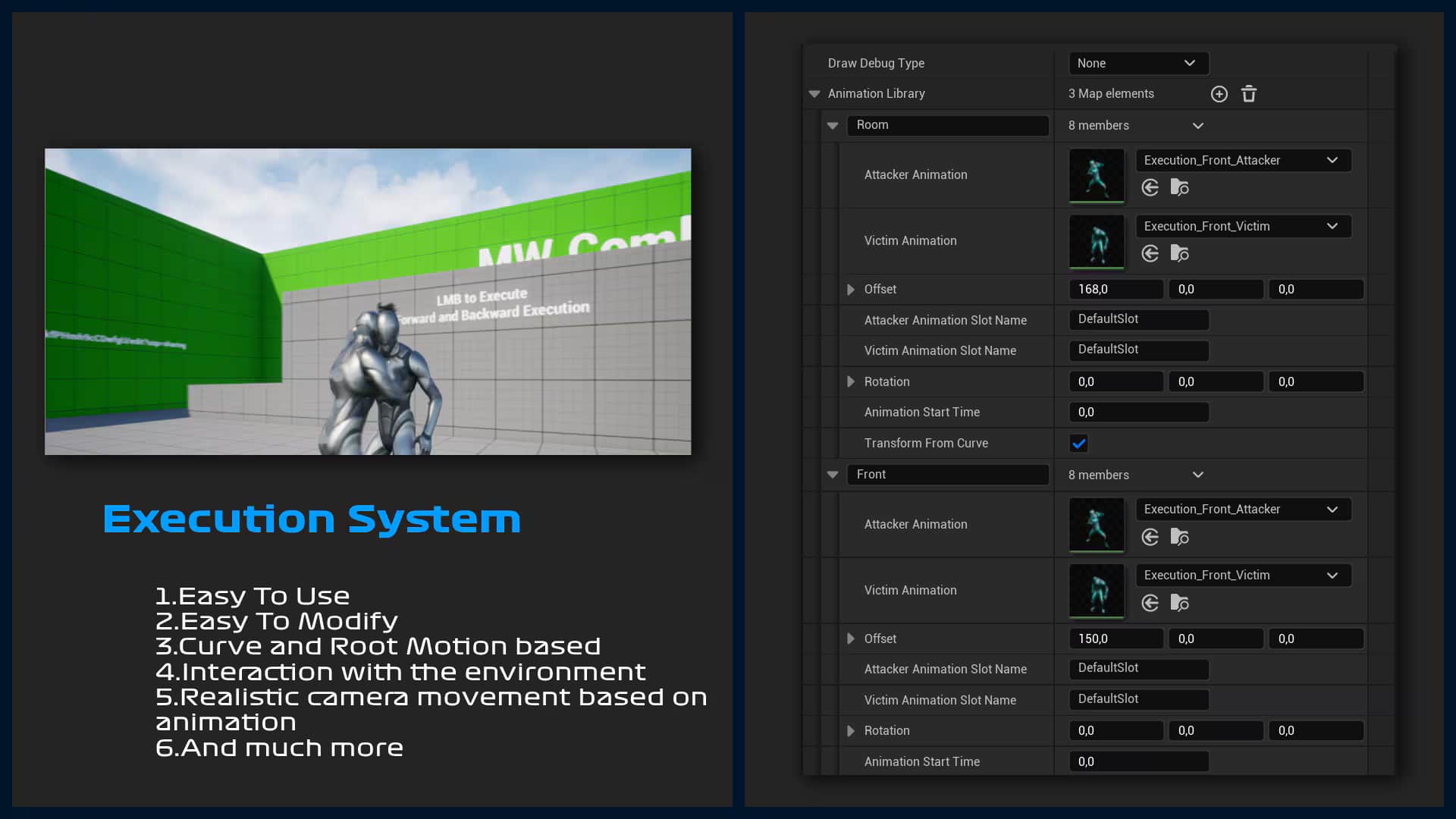
Task: Click the Room Offset X value 168,0
Action: (1116, 290)
